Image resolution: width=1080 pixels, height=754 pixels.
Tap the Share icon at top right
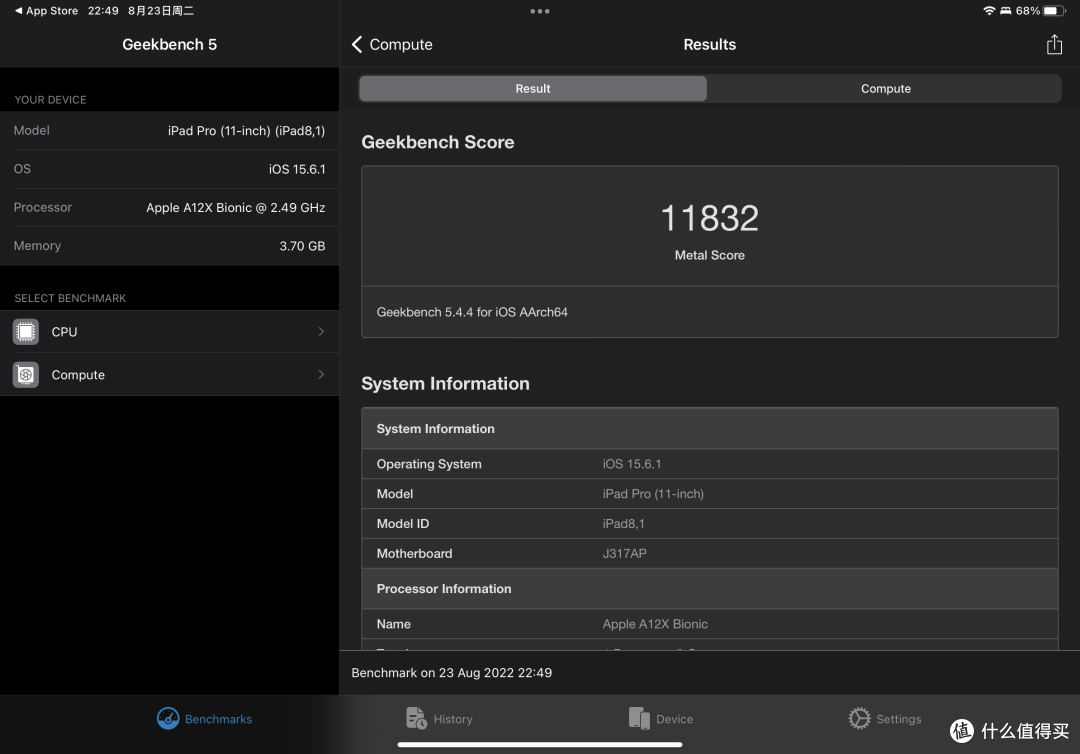pos(1054,44)
